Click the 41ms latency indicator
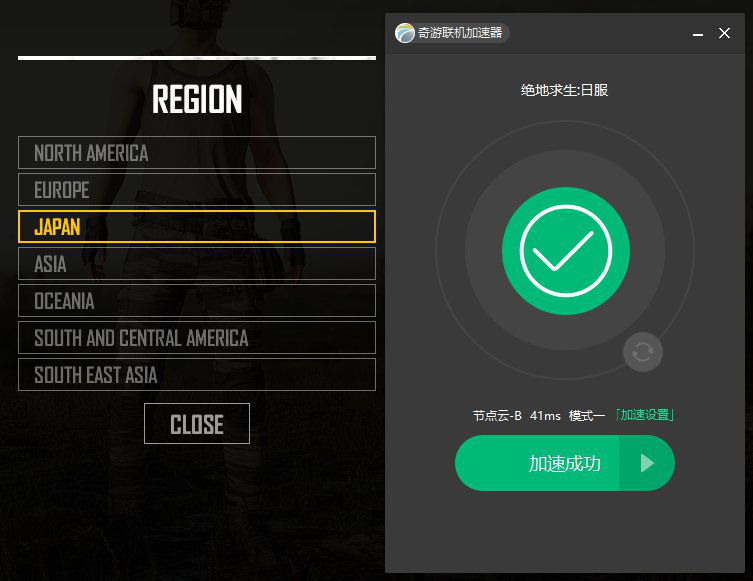Image resolution: width=753 pixels, height=581 pixels. (545, 415)
